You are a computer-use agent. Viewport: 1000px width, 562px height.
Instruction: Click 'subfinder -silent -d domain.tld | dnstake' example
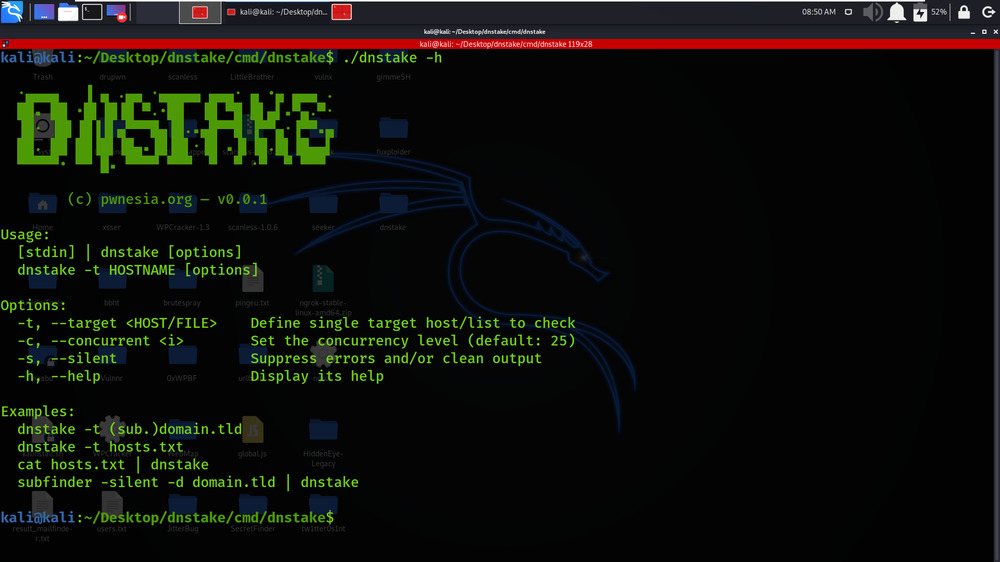coord(188,483)
